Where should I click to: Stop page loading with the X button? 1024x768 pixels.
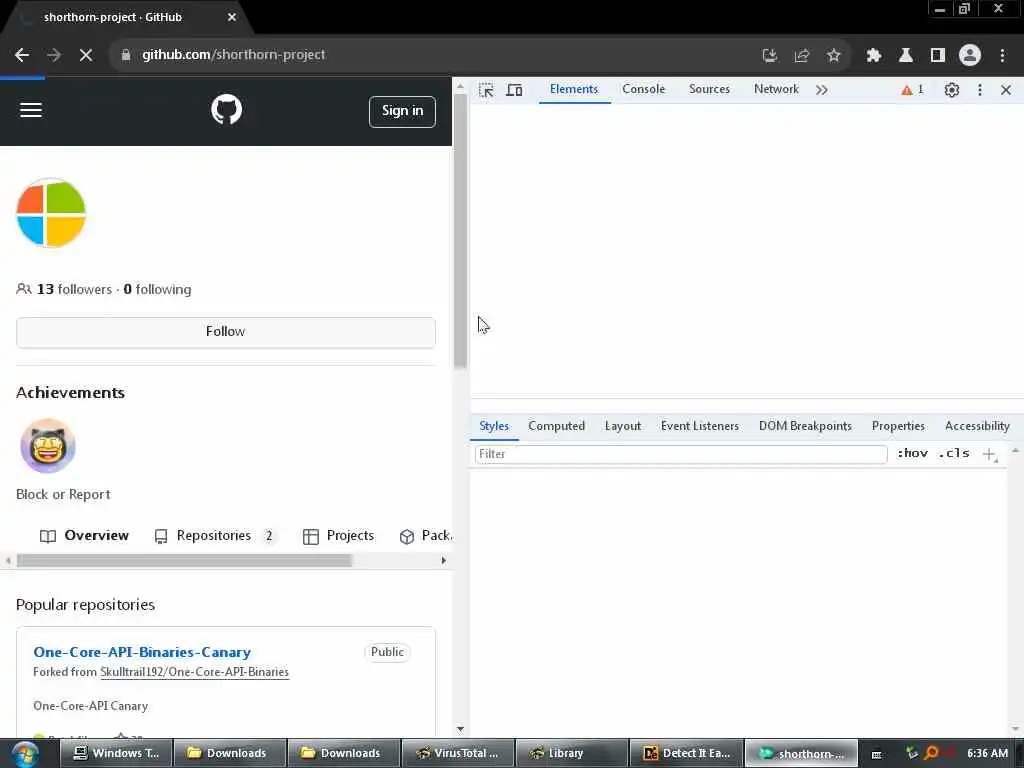[x=86, y=55]
